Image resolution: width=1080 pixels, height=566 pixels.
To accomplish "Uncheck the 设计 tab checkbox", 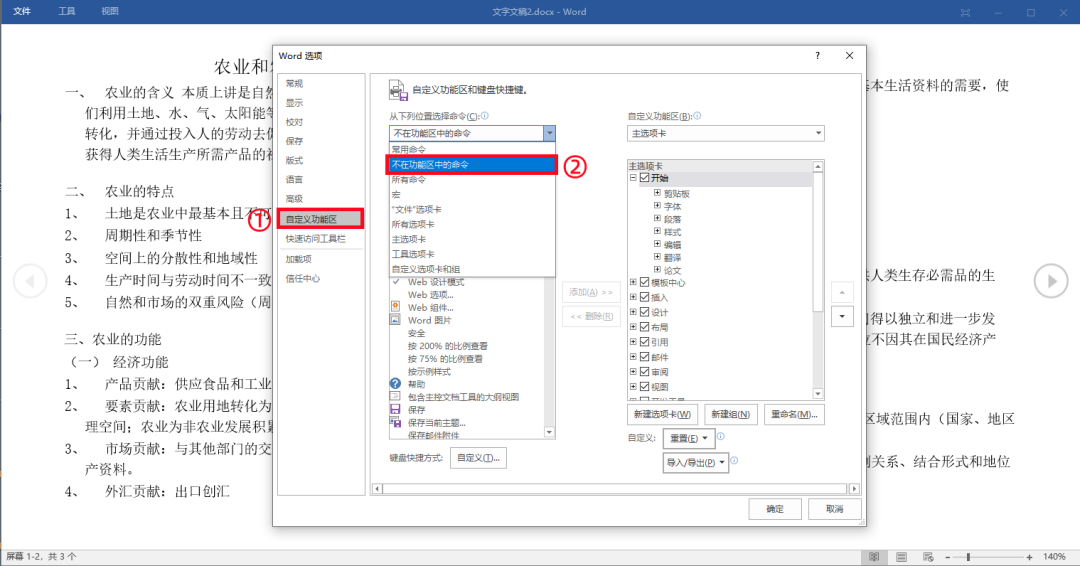I will pyautogui.click(x=645, y=312).
